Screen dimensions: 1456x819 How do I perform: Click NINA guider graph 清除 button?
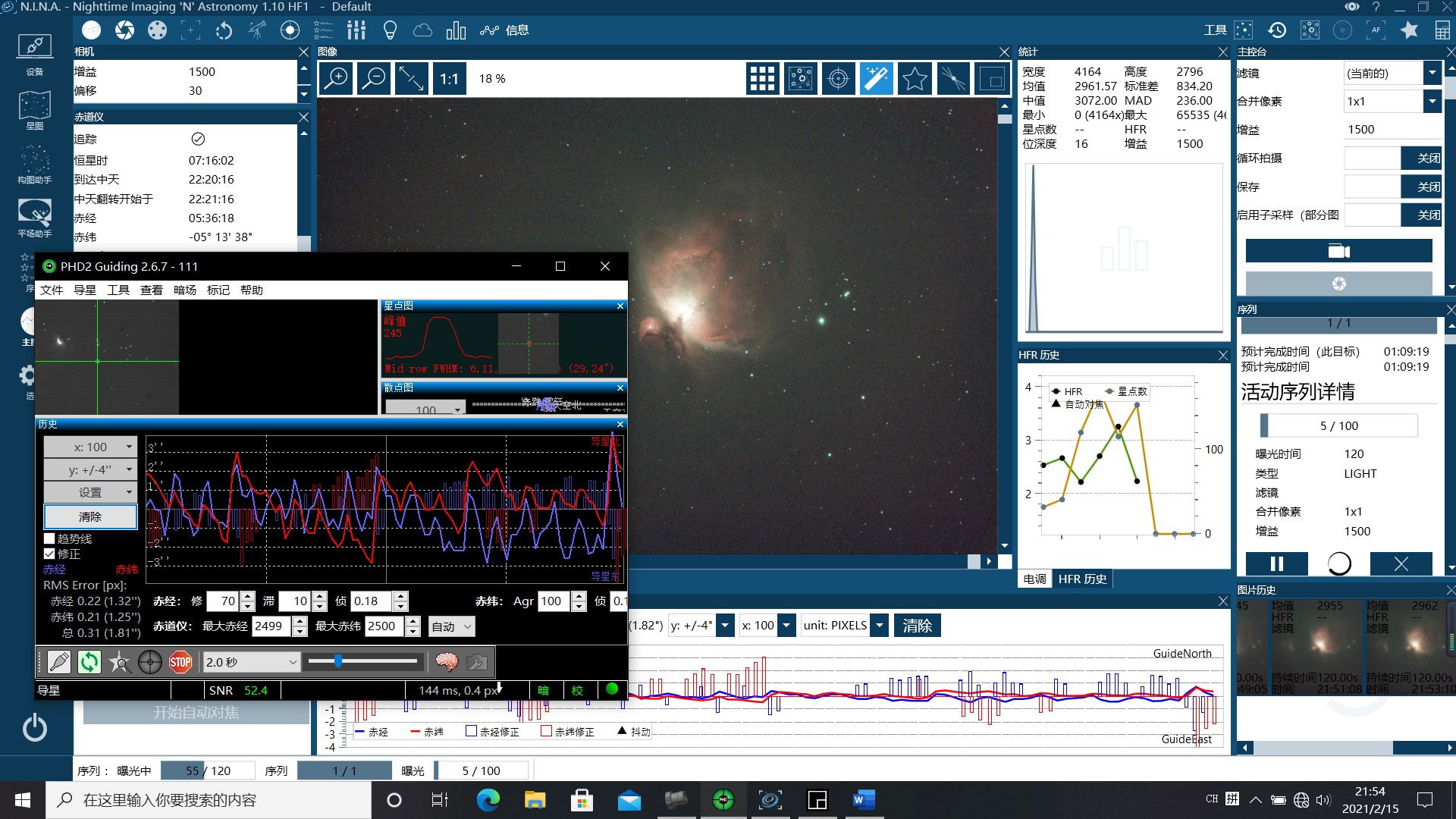point(918,626)
